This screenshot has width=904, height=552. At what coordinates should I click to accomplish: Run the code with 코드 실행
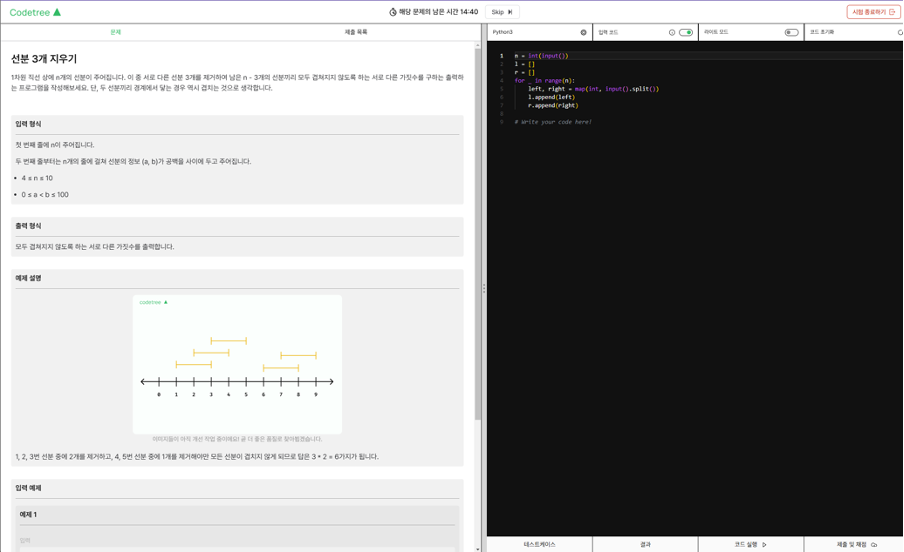751,545
